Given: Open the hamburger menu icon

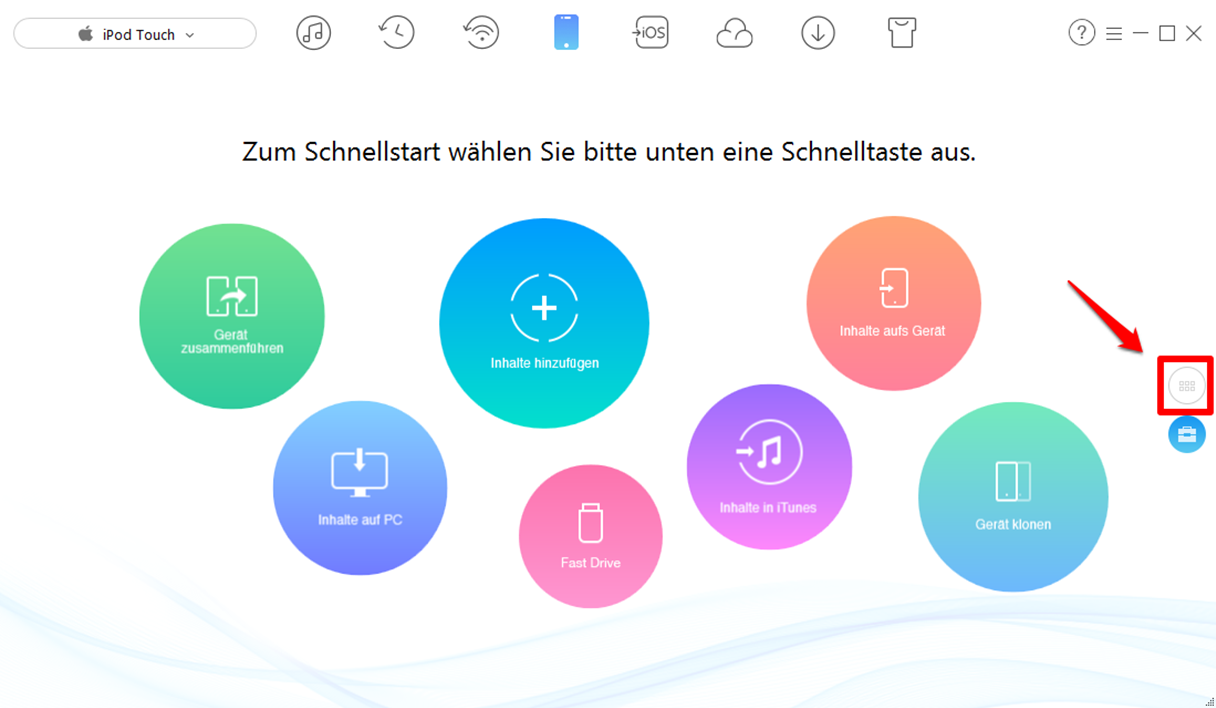Looking at the screenshot, I should pyautogui.click(x=1114, y=34).
